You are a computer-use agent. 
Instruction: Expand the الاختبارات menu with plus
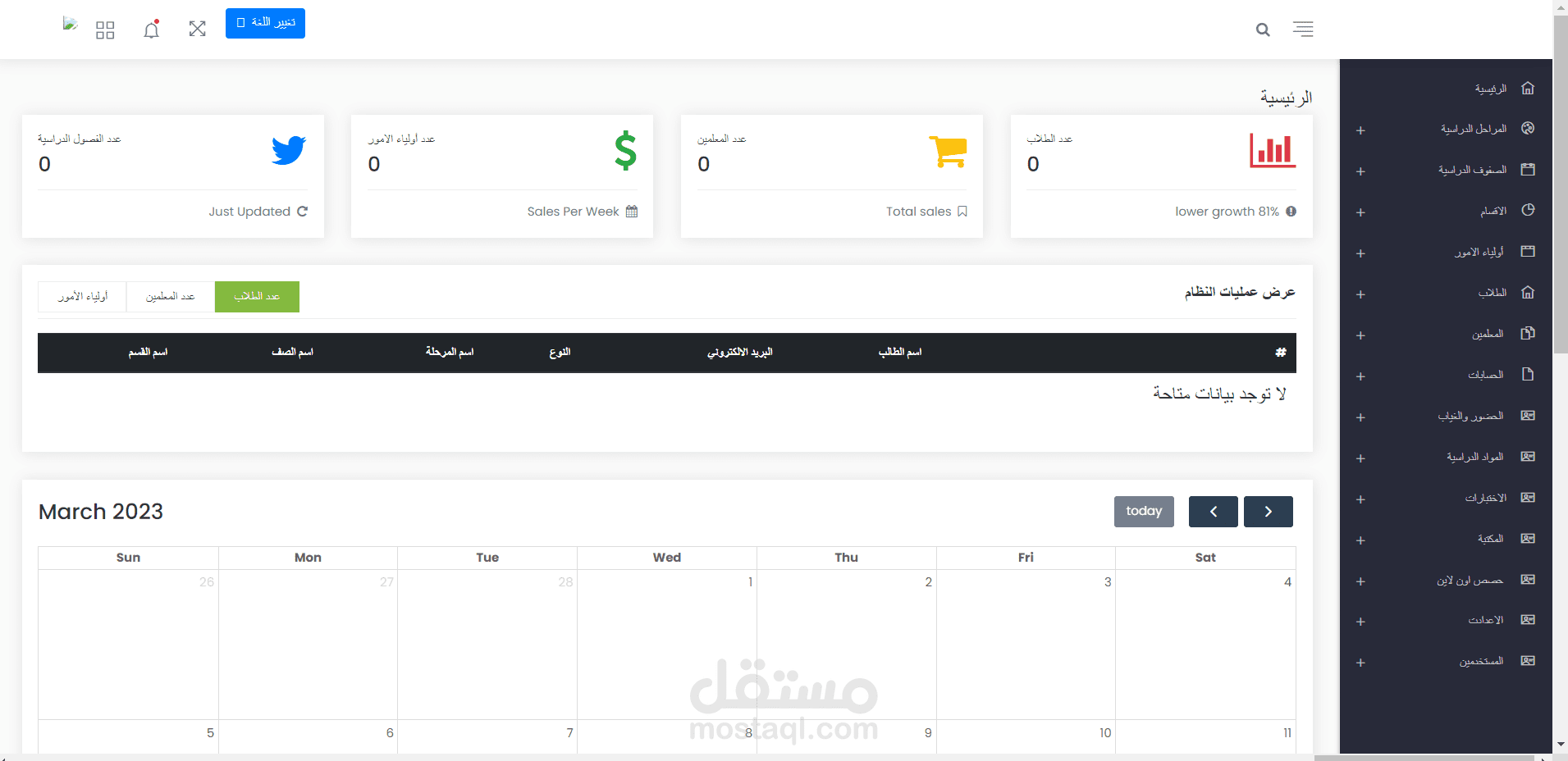click(x=1360, y=499)
